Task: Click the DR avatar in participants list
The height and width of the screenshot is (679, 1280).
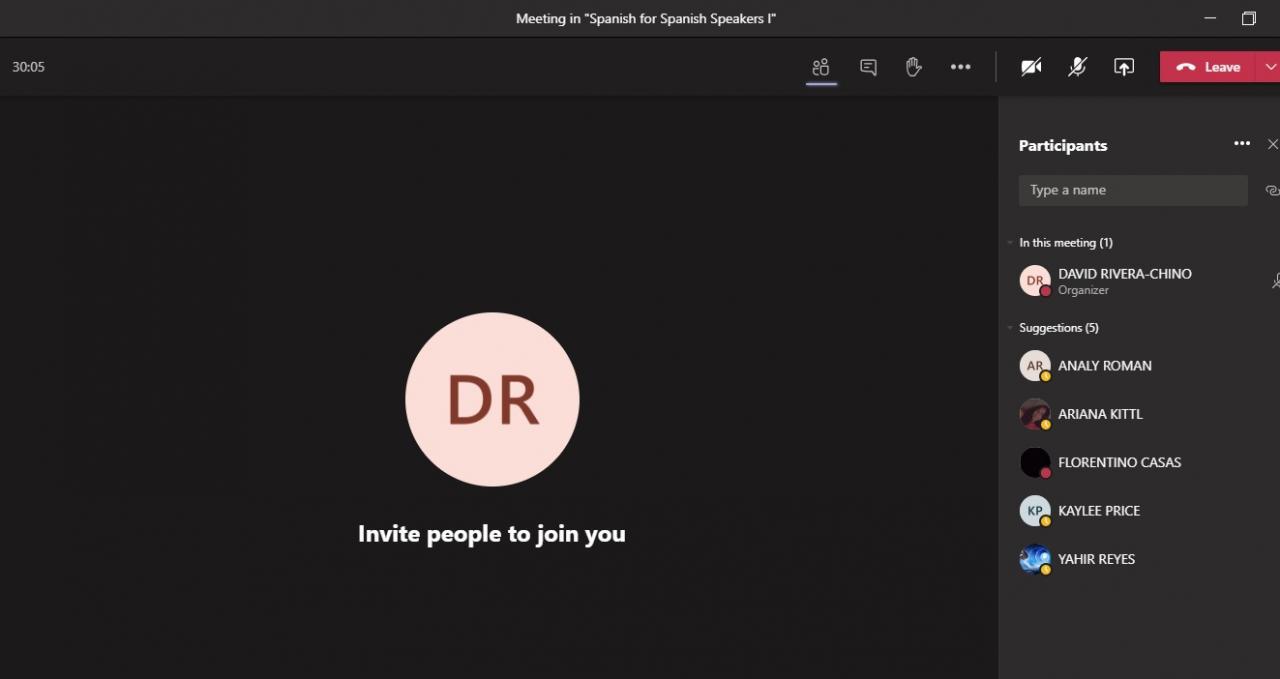Action: click(x=1035, y=281)
